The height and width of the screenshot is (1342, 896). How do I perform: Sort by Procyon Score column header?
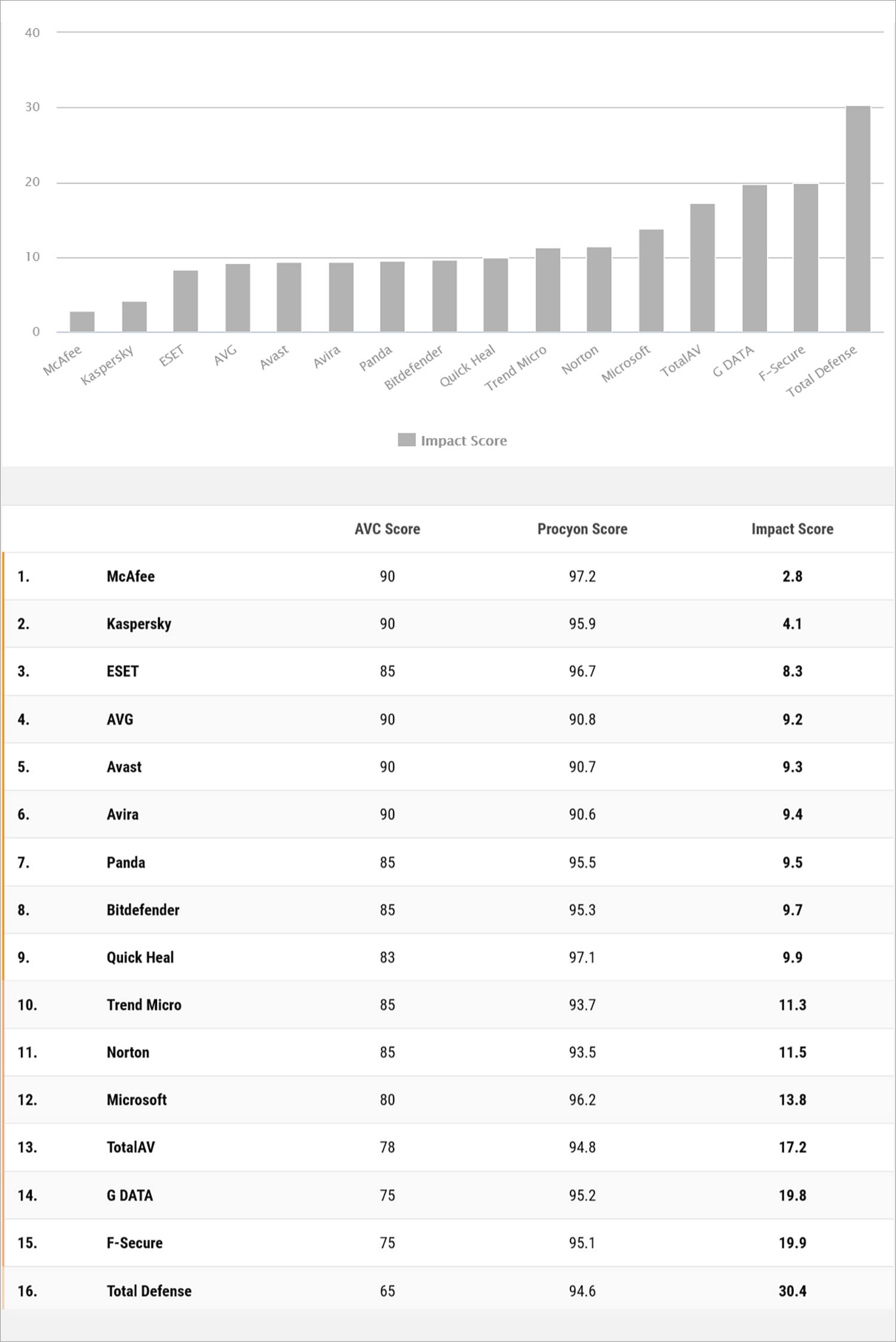point(582,529)
